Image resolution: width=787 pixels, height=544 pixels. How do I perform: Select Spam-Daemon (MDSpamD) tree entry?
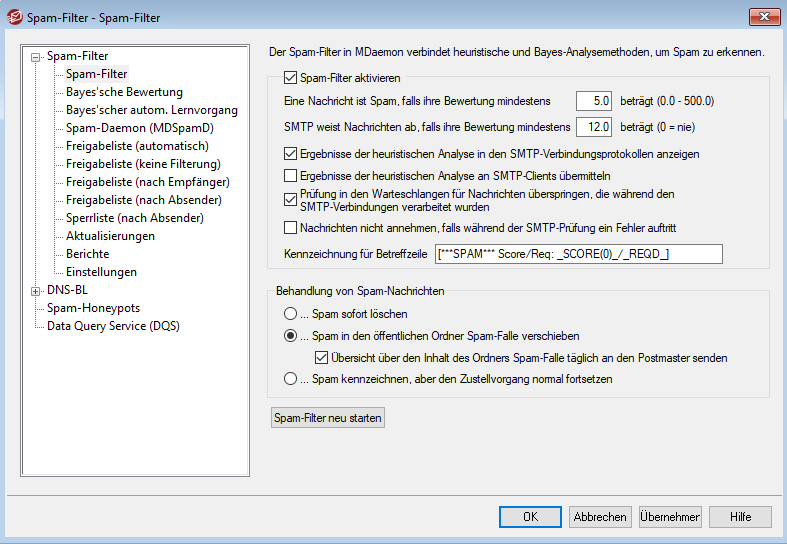click(x=139, y=128)
